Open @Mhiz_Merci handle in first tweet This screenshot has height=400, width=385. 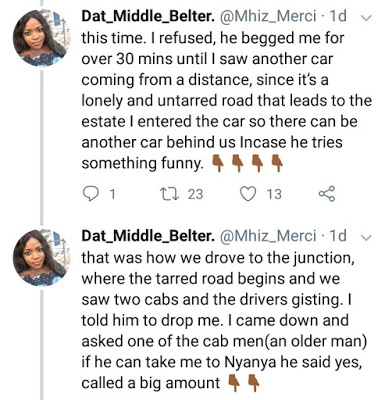click(268, 17)
